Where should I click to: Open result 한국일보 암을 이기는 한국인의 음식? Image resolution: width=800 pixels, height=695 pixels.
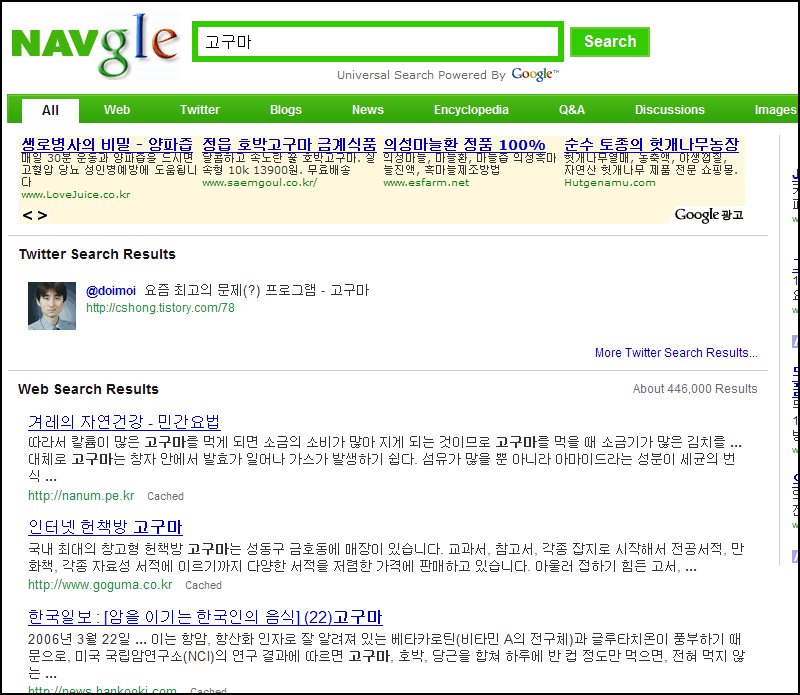pyautogui.click(x=205, y=617)
